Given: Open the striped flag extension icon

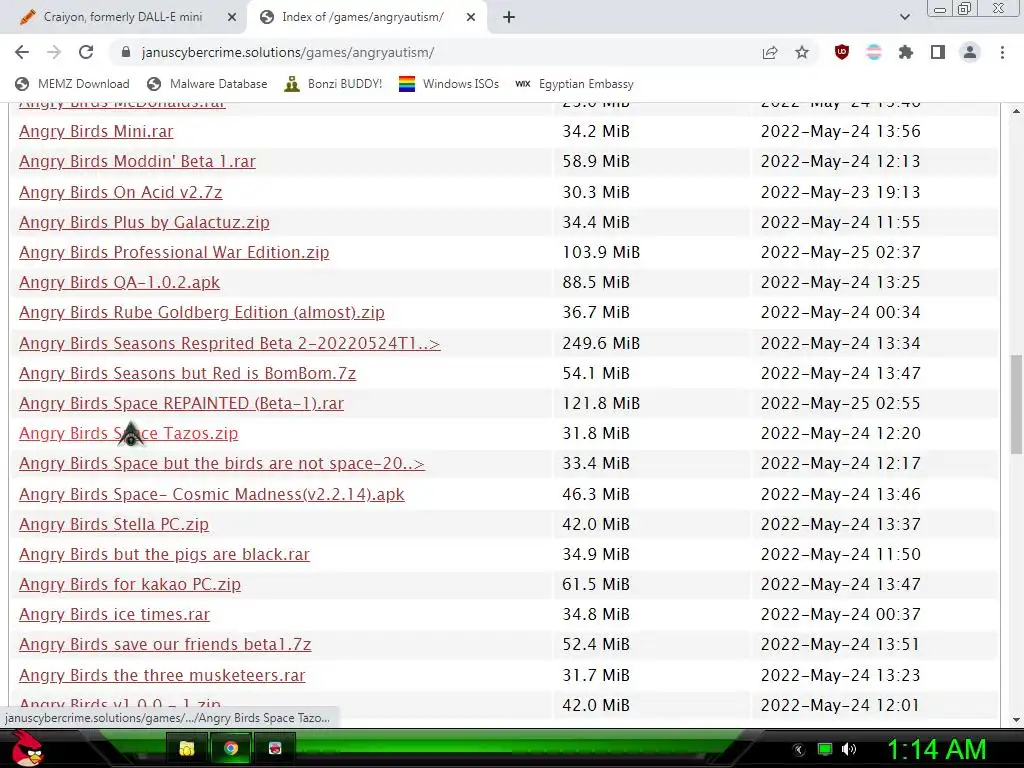Looking at the screenshot, I should pyautogui.click(x=874, y=52).
